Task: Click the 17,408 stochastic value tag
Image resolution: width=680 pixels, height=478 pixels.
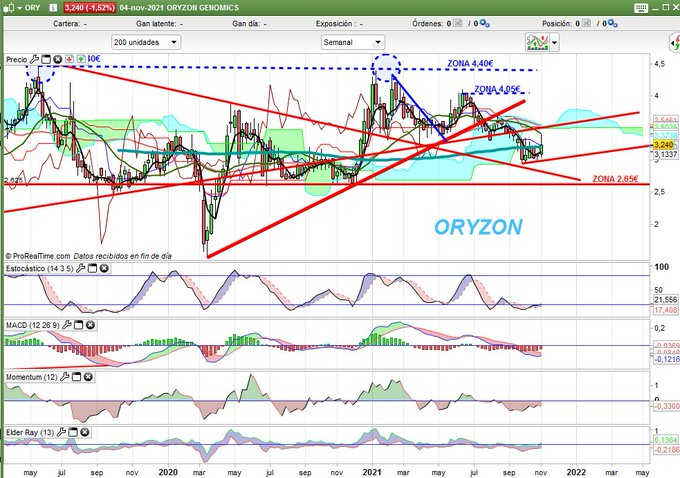Action: click(x=665, y=310)
